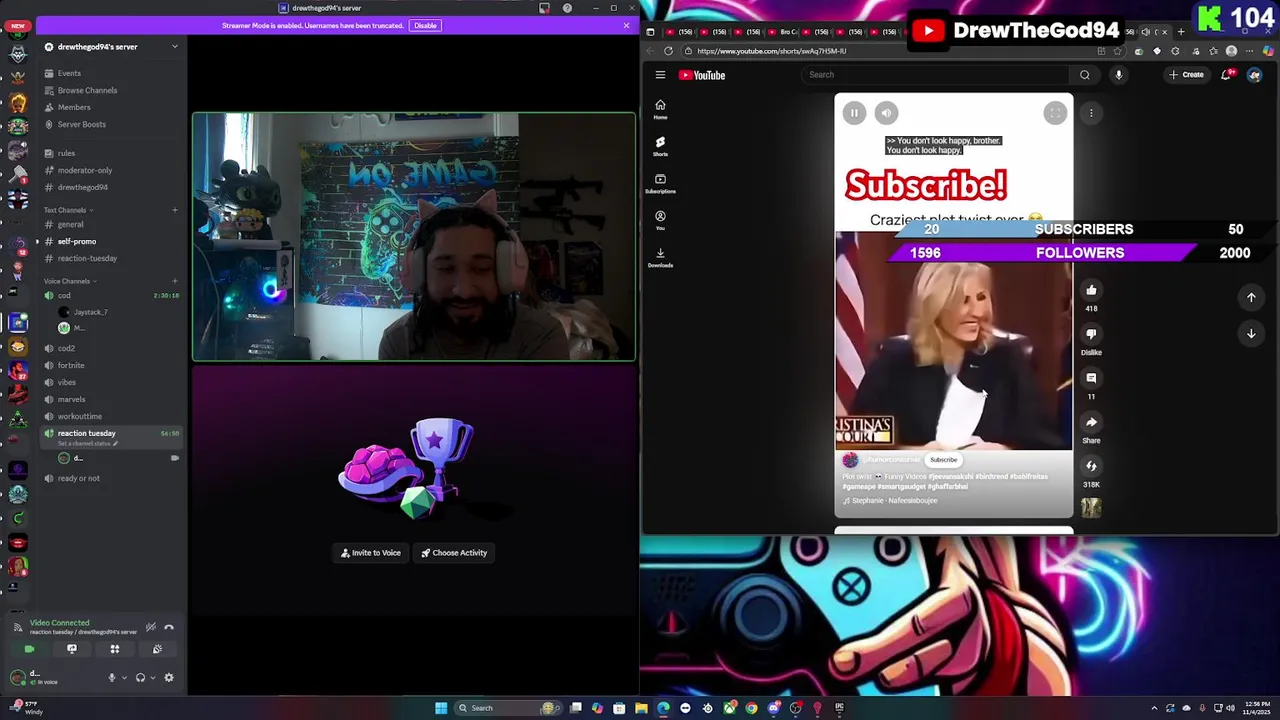Toggle Discord camera off
This screenshot has height=720, width=1280.
tap(29, 649)
